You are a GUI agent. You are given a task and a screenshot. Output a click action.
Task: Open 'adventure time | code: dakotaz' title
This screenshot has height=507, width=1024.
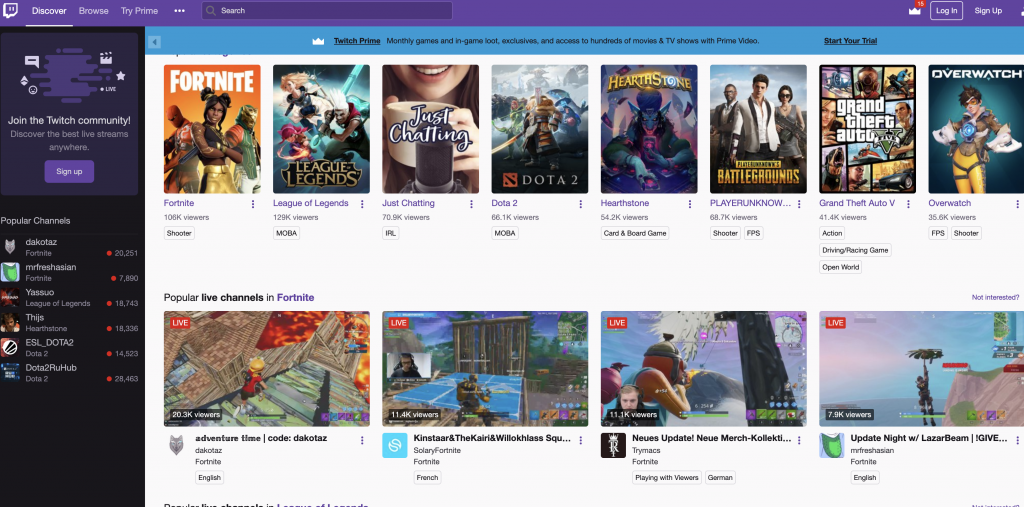point(261,438)
